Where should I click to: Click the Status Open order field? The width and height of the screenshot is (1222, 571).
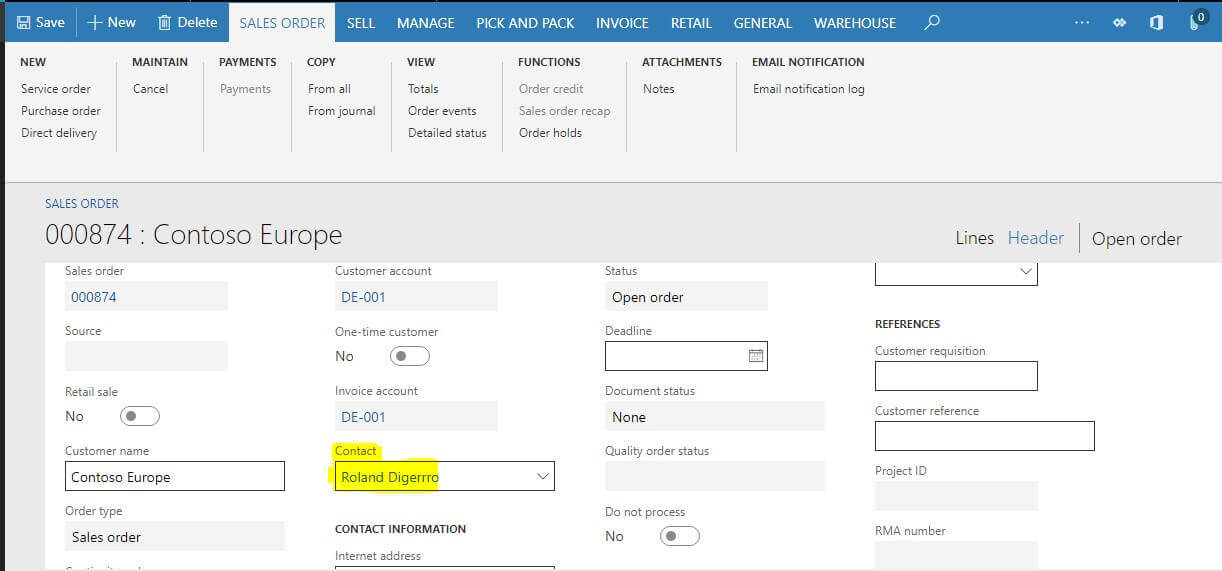[x=686, y=296]
